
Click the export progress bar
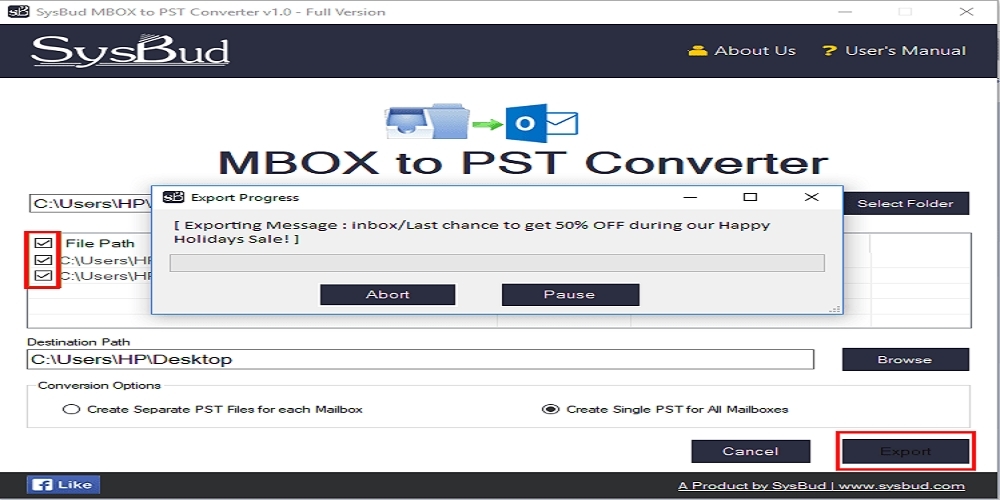(497, 263)
